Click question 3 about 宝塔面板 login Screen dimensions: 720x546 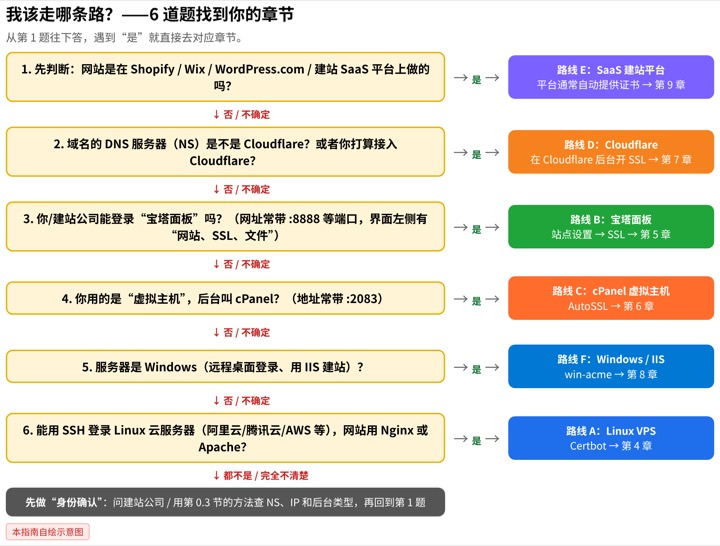pos(225,227)
